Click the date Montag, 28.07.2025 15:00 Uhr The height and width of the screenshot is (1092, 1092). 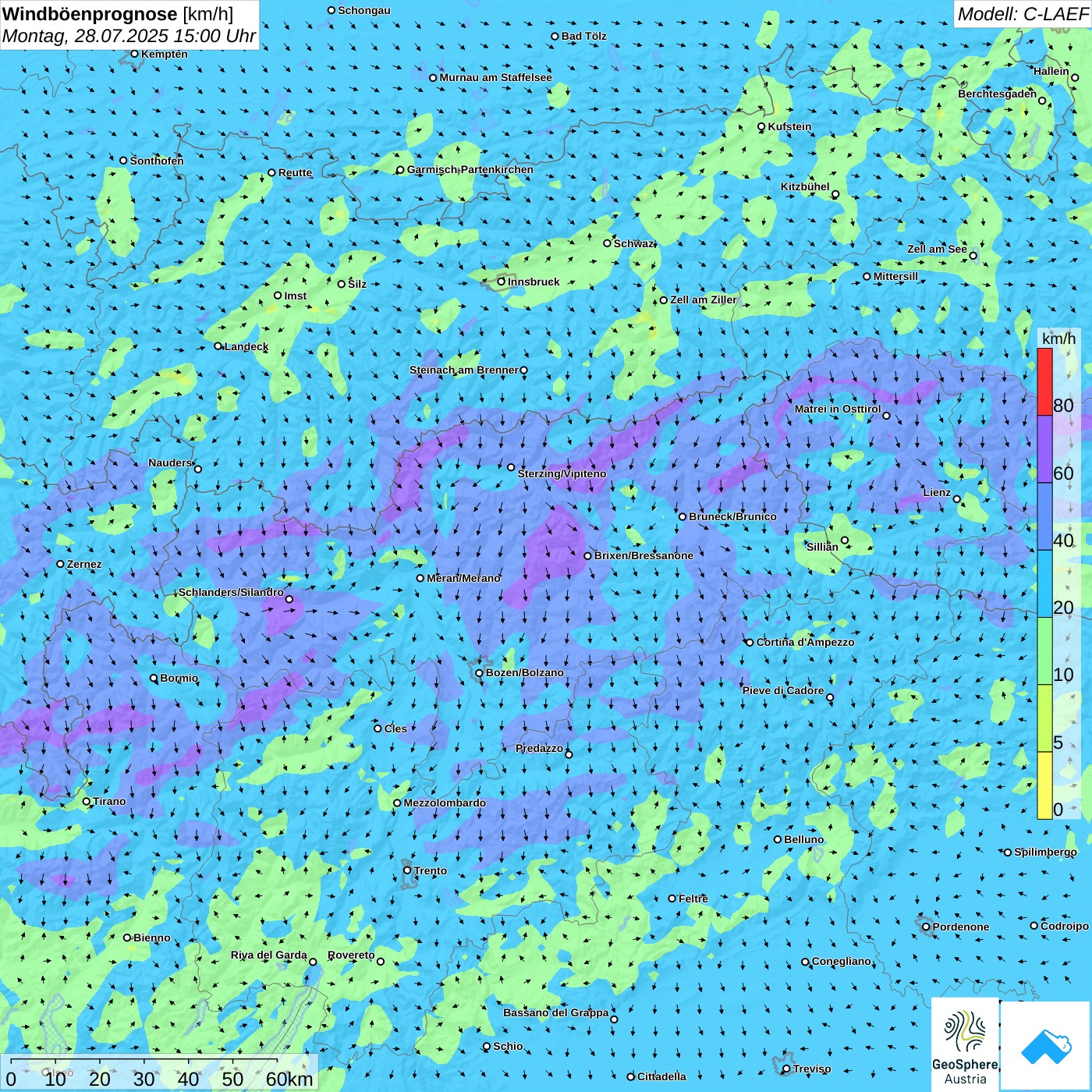pos(129,36)
